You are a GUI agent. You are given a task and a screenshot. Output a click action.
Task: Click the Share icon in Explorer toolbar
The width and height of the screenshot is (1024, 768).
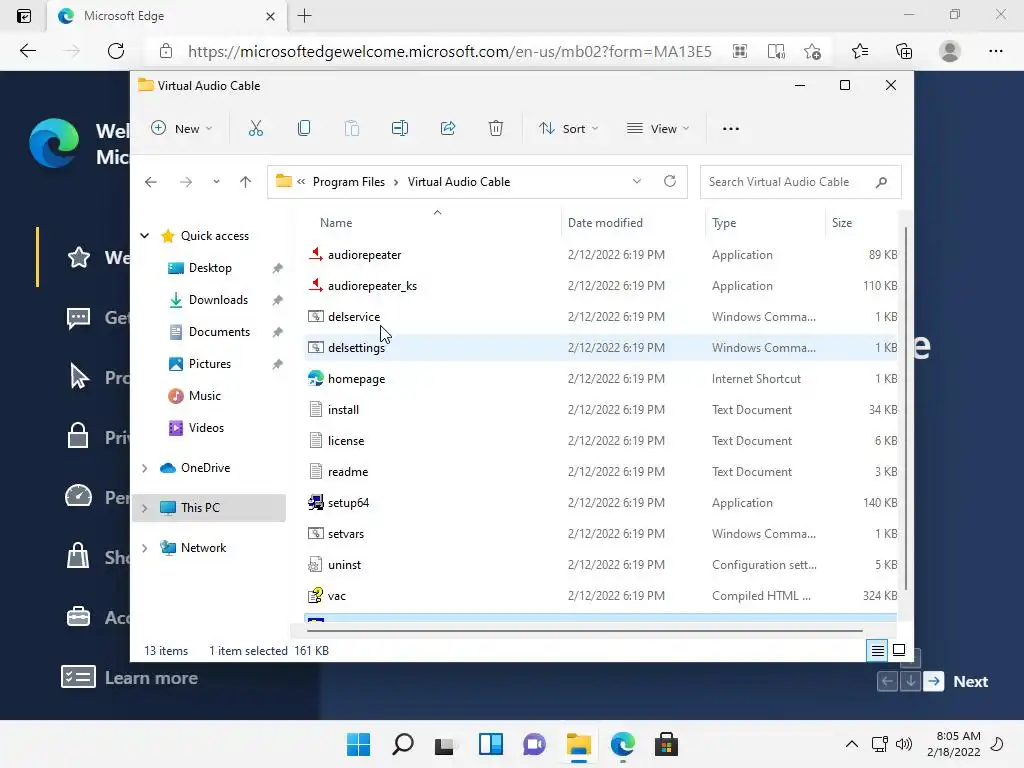448,129
